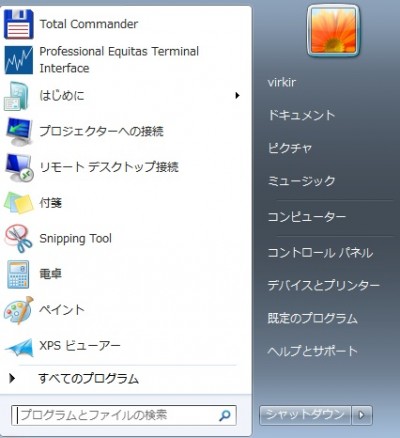
Task: Open コントロール パネル link
Action: [320, 253]
